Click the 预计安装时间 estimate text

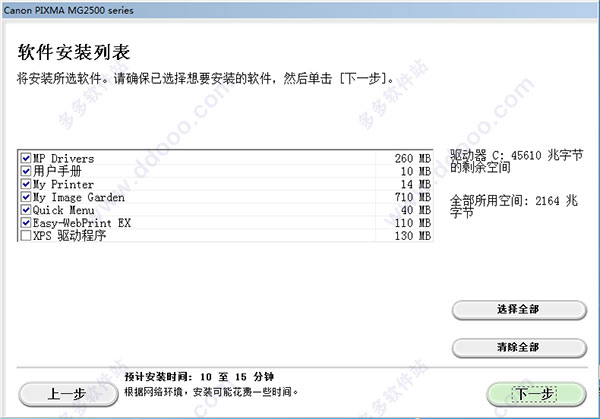point(199,377)
